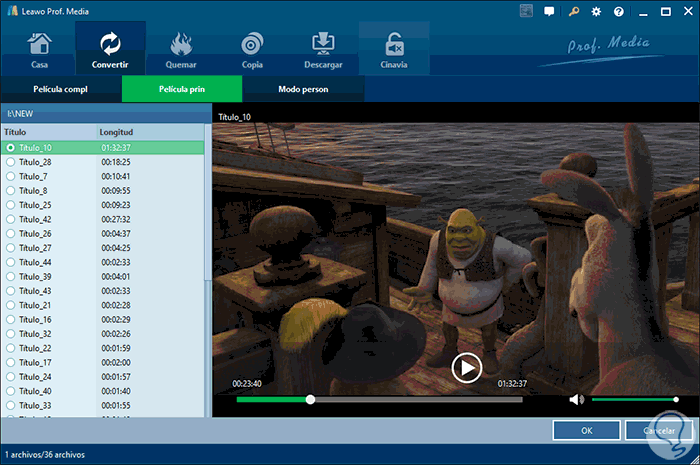700x465 pixels.
Task: Select the Titulo_33 radio button
Action: 10,405
